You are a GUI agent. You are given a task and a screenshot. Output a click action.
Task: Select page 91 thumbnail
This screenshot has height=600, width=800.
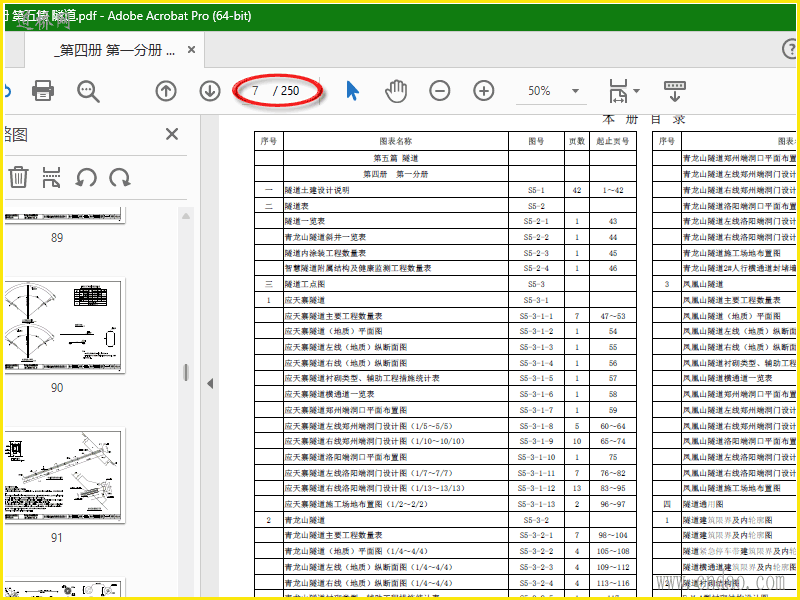[64, 475]
